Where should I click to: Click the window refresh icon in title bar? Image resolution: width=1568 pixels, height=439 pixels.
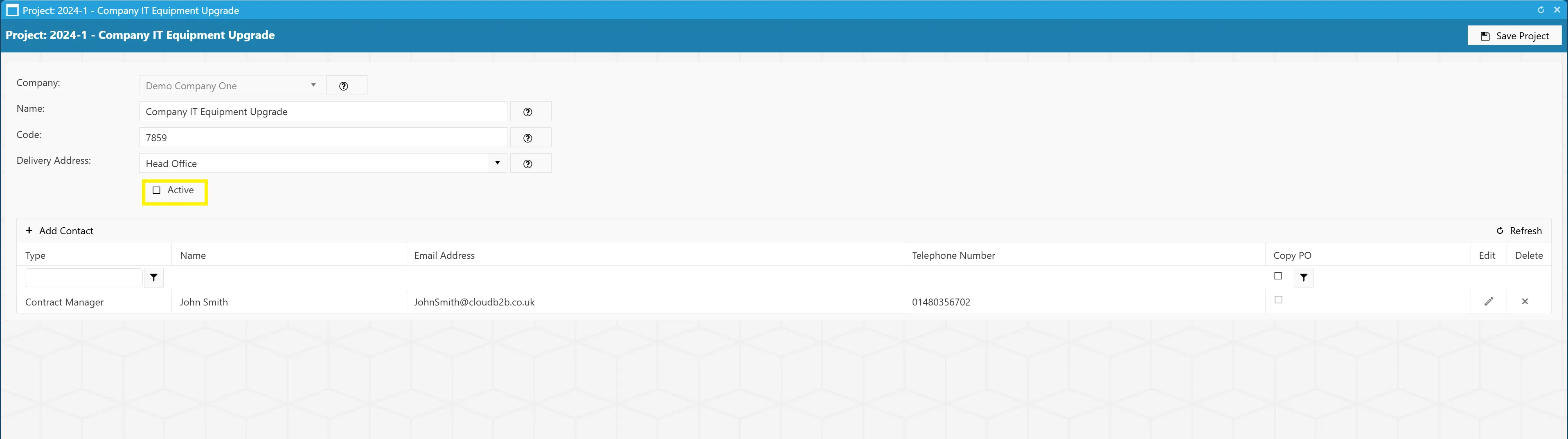coord(1541,10)
